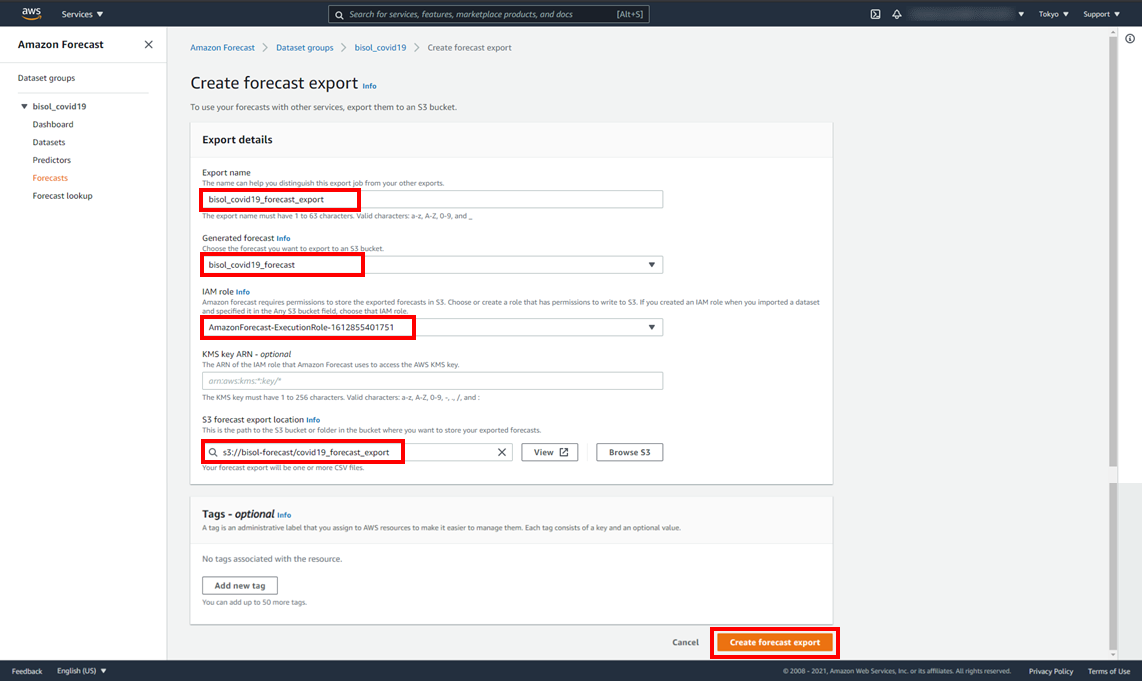The width and height of the screenshot is (1142, 681).
Task: Expand the Generated forecast dropdown
Action: tap(651, 265)
